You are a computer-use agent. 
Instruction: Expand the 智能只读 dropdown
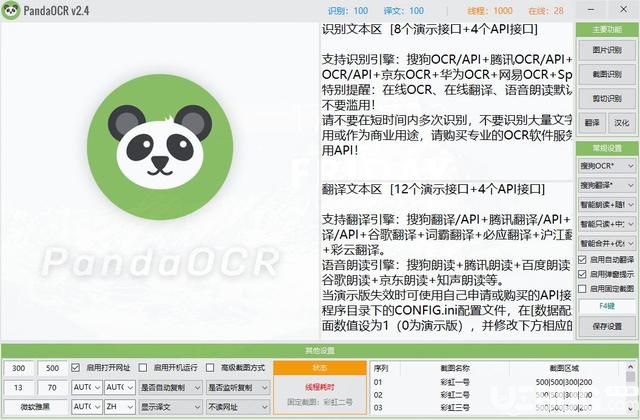[607, 224]
